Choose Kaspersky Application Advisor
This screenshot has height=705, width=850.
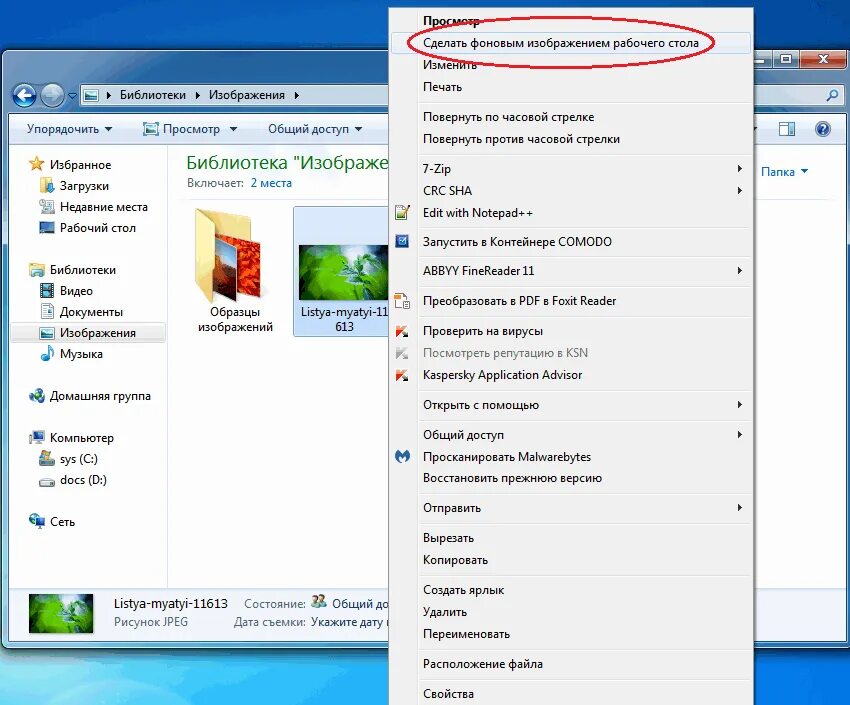(x=571, y=375)
